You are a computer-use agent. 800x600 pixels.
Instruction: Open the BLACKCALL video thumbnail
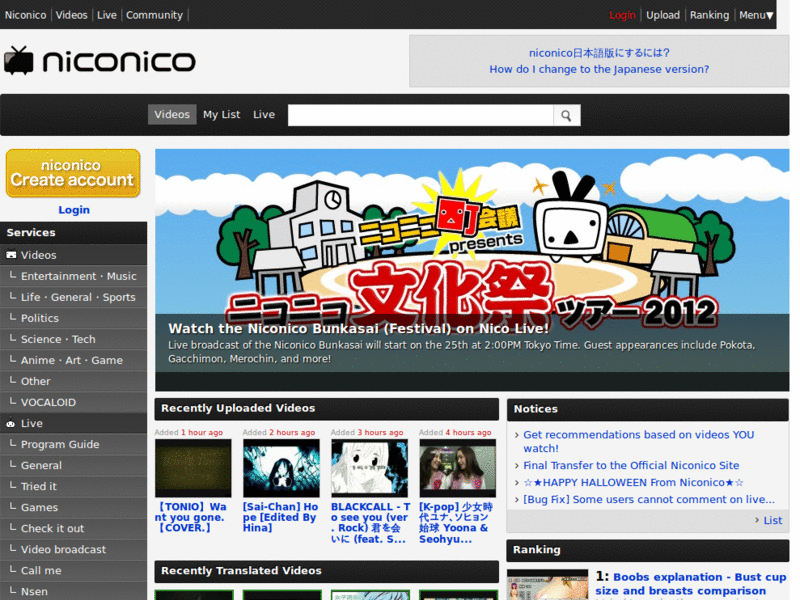pyautogui.click(x=369, y=468)
